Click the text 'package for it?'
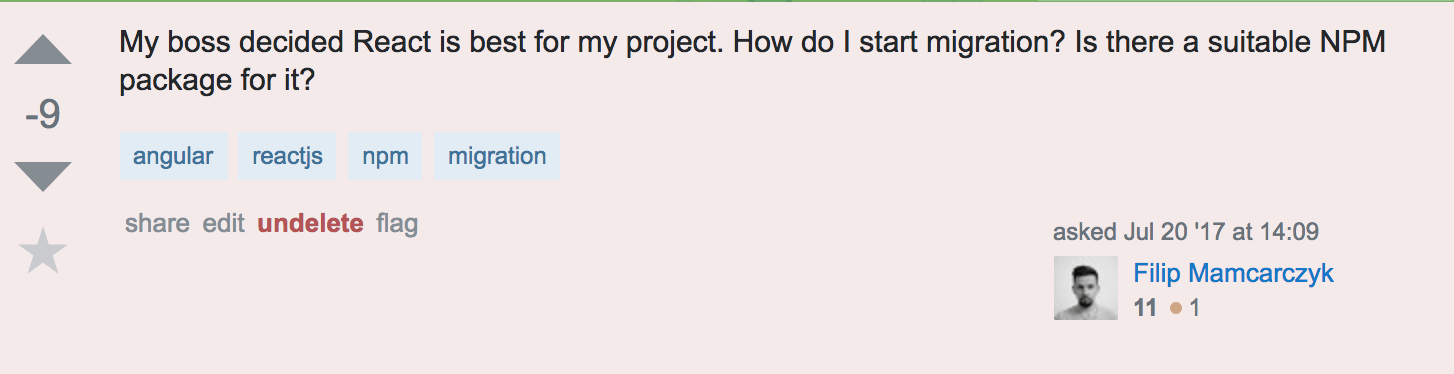 coord(217,80)
